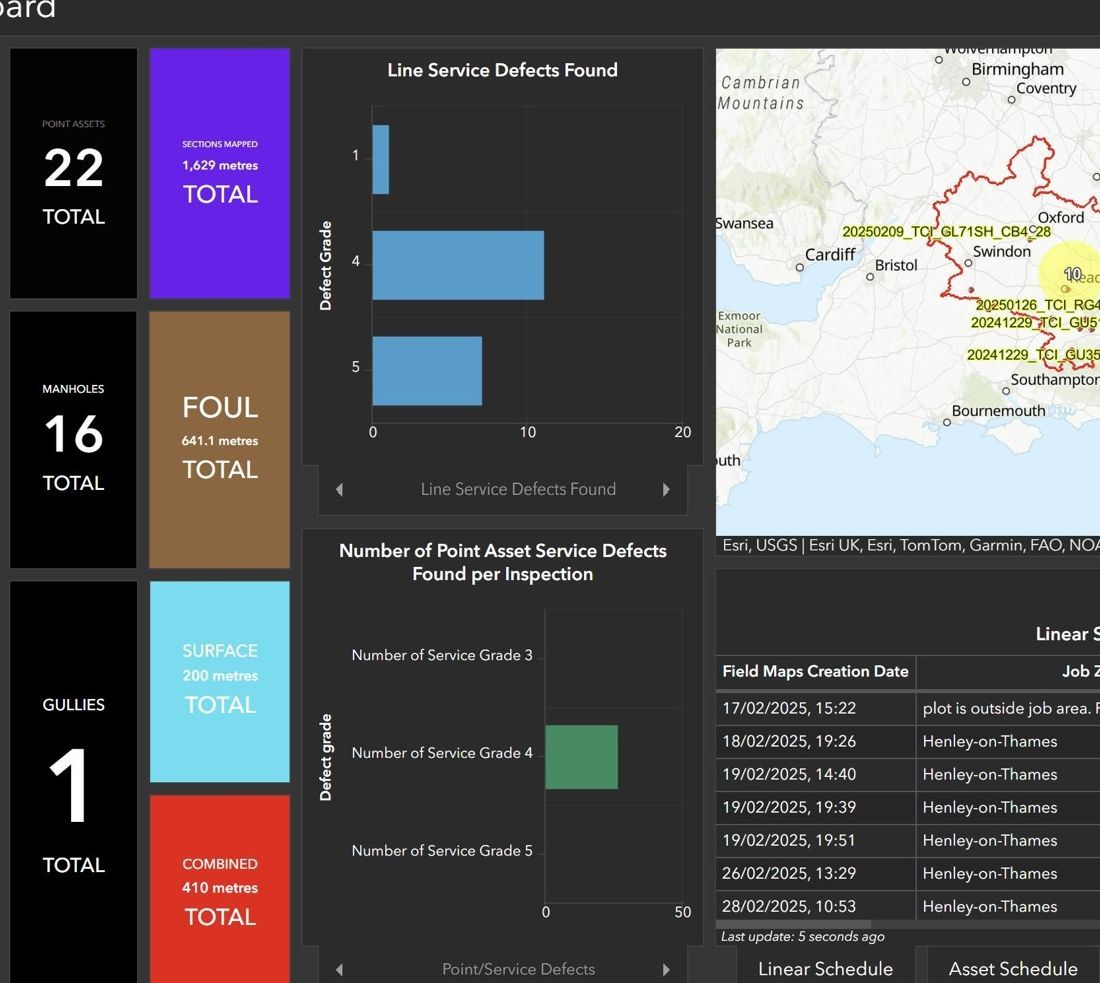Click the green Service Grade 4 bar

point(582,757)
